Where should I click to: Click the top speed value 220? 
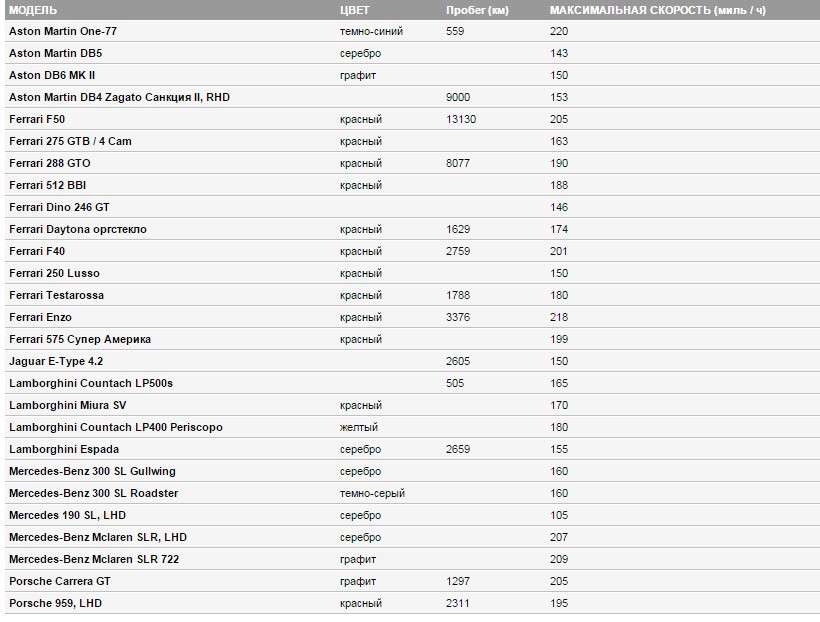click(x=559, y=31)
